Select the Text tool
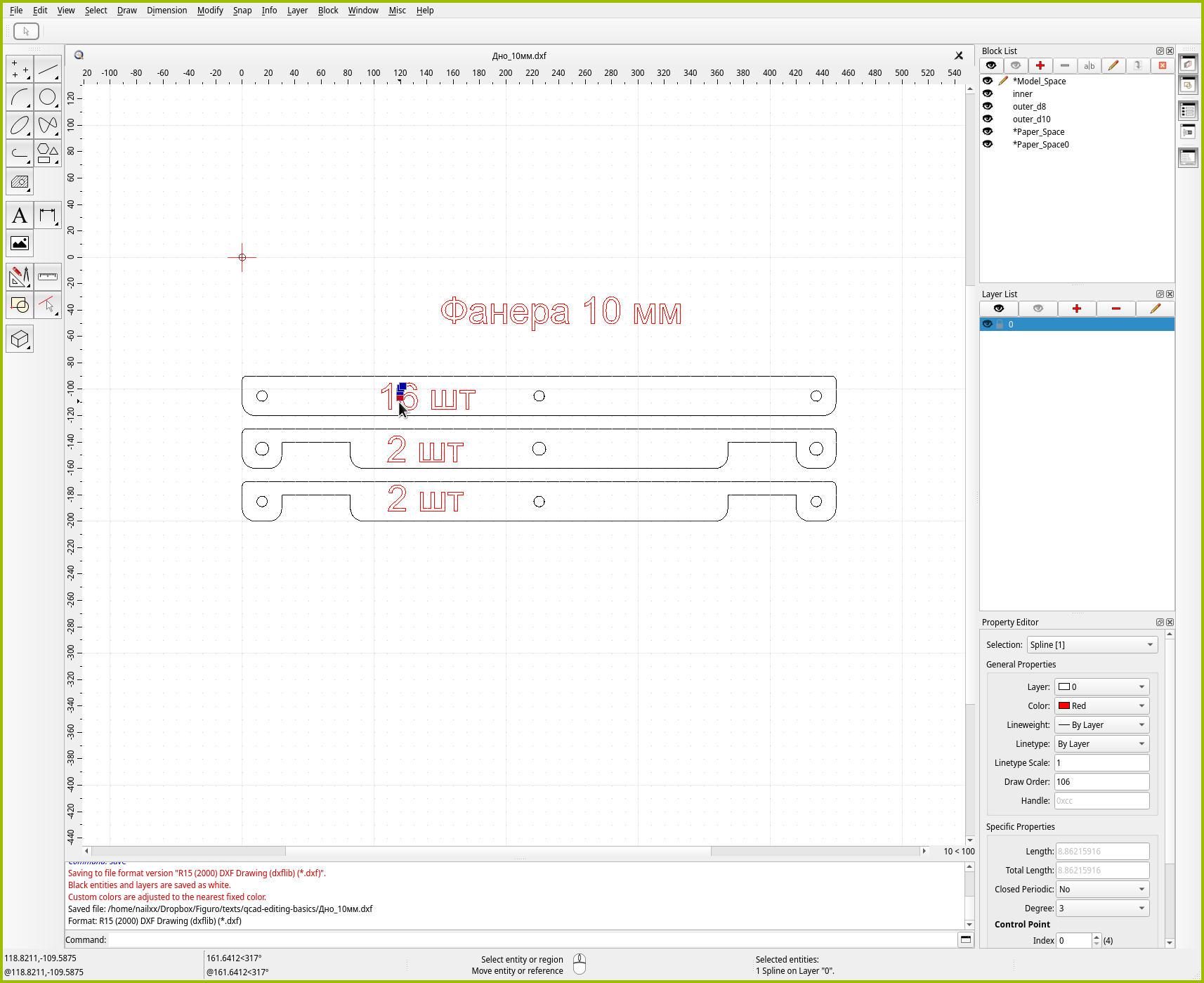The image size is (1204, 983). tap(20, 216)
